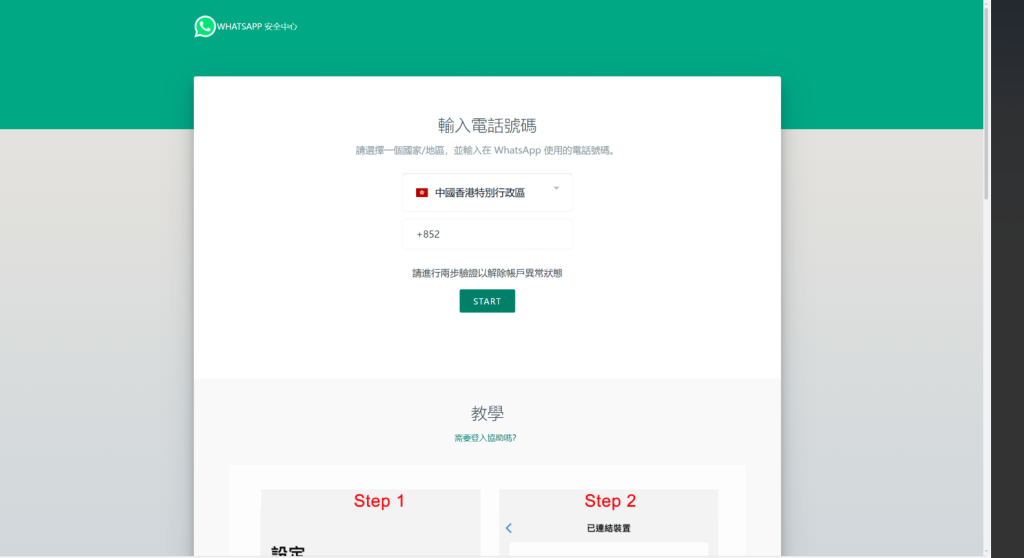The height and width of the screenshot is (558, 1024).
Task: Click the dropdown arrow in country selector
Action: click(x=556, y=188)
